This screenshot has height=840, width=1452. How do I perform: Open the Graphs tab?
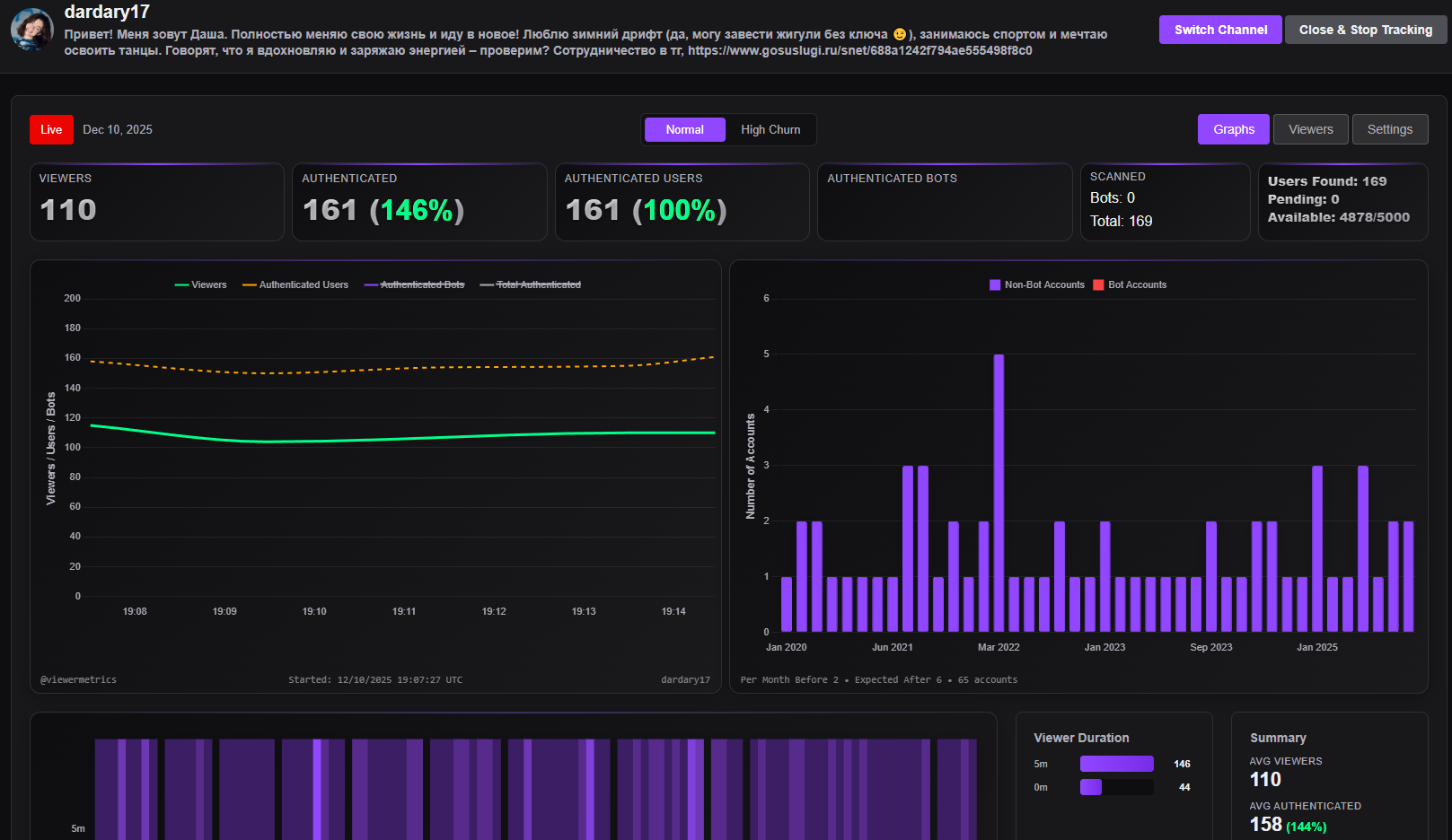pos(1233,130)
